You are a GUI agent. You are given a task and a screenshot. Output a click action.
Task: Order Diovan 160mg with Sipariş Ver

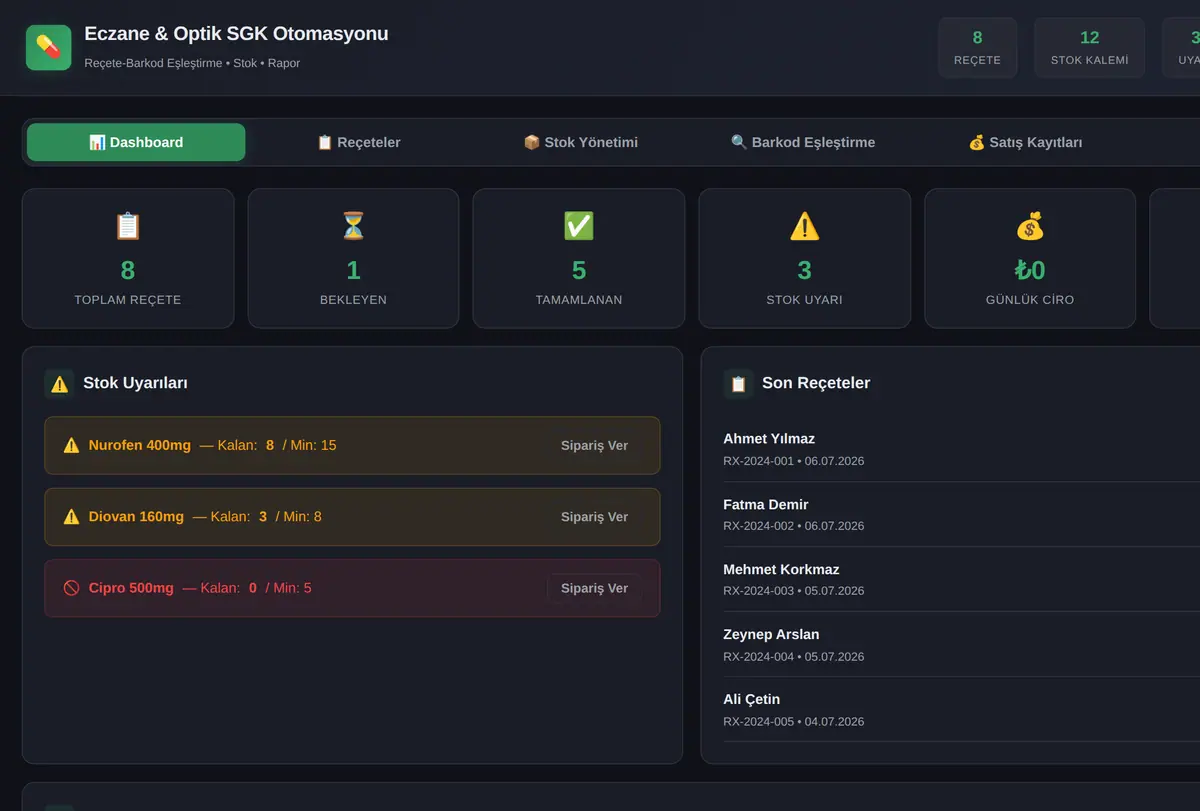(x=594, y=516)
